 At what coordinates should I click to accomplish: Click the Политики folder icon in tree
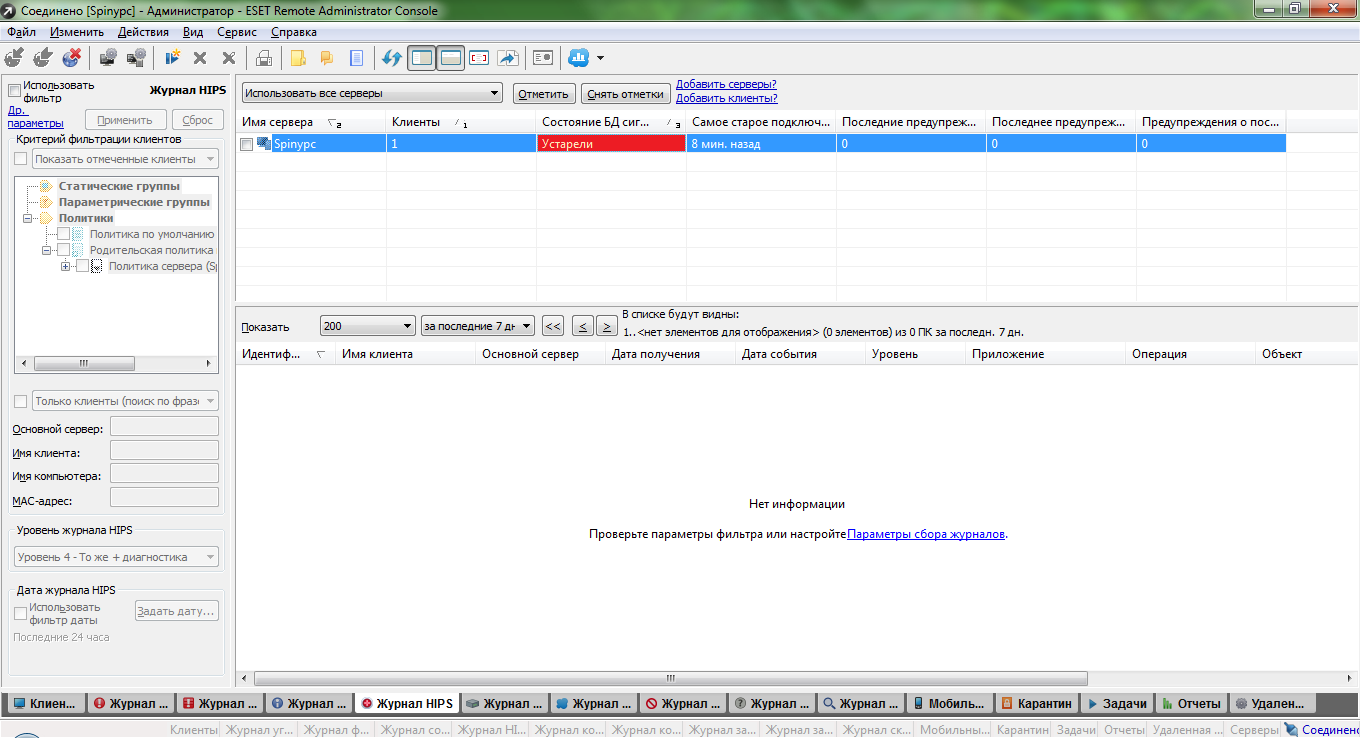click(46, 218)
